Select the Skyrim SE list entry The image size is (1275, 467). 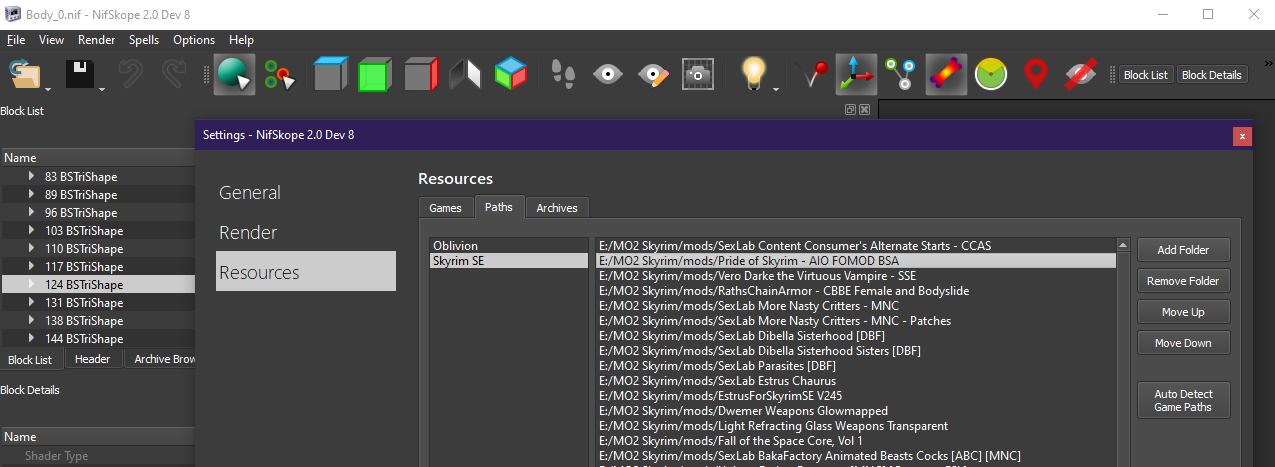pyautogui.click(x=509, y=260)
